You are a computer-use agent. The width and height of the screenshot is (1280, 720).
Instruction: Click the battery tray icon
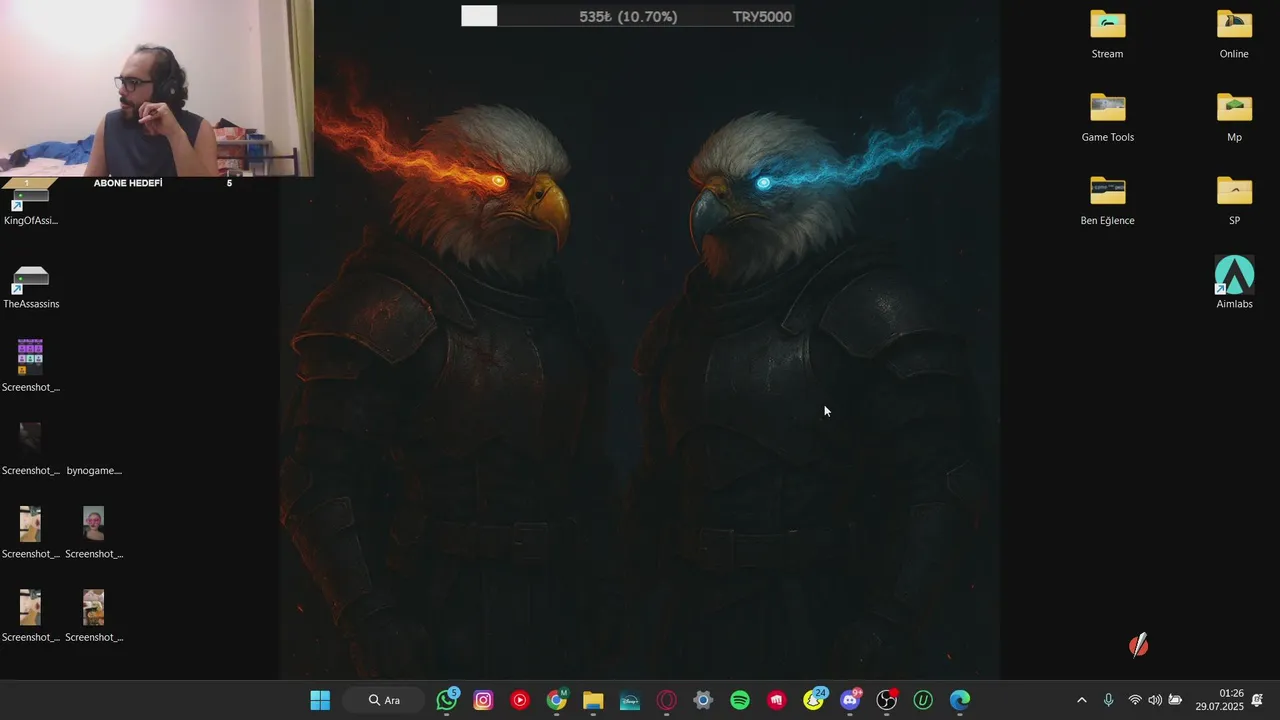[x=1175, y=700]
